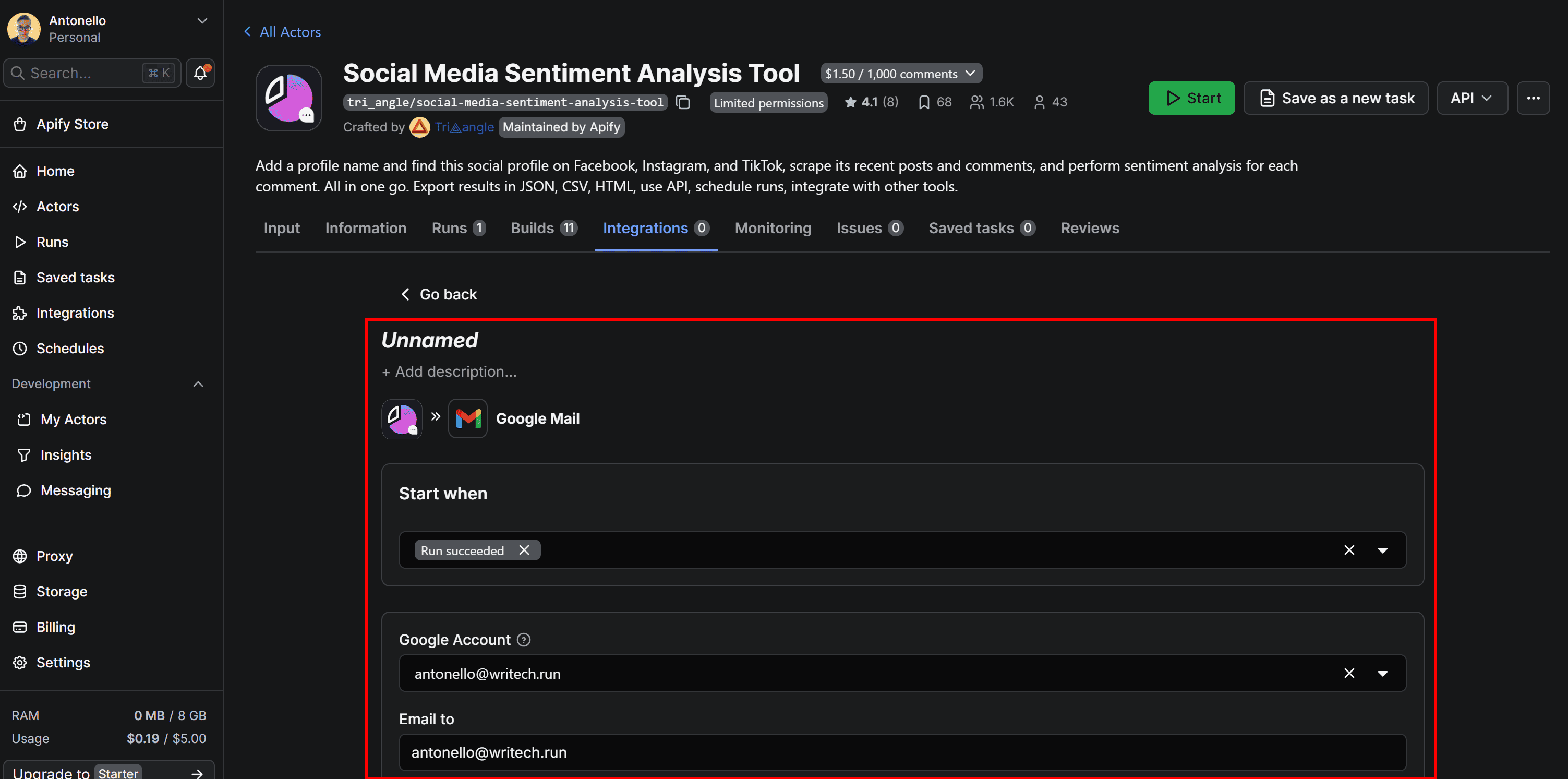1568x779 pixels.
Task: Open Billing from the sidebar
Action: tap(55, 627)
